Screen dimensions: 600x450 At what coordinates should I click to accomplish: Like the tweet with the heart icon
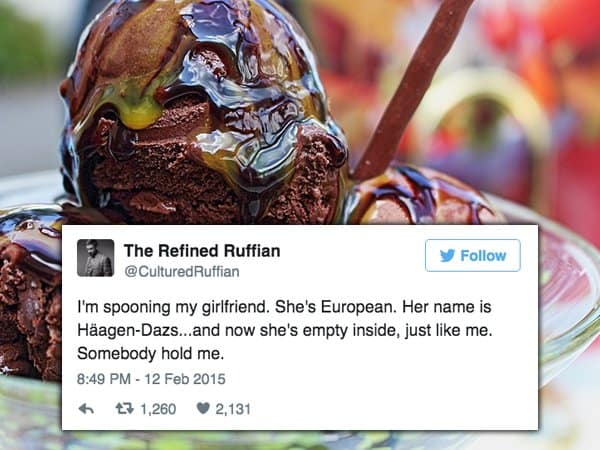click(x=203, y=408)
